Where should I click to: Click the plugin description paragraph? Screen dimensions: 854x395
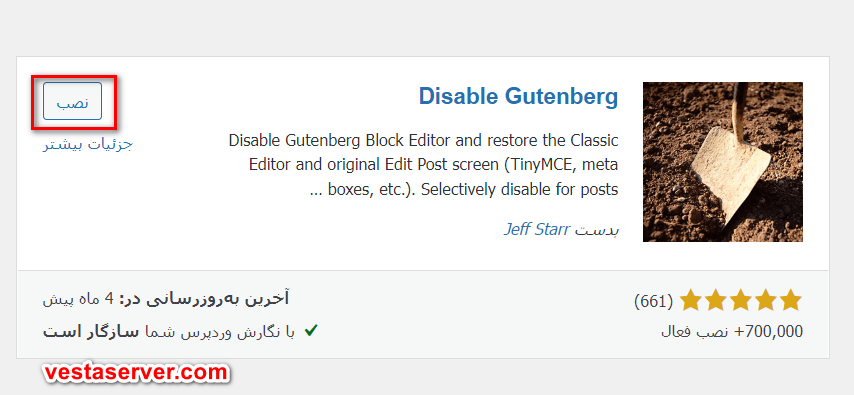423,165
